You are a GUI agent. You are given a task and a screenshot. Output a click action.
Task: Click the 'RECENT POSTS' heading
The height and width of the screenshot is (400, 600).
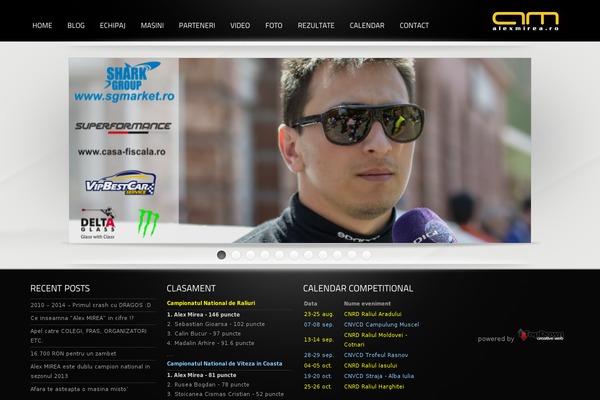point(60,289)
